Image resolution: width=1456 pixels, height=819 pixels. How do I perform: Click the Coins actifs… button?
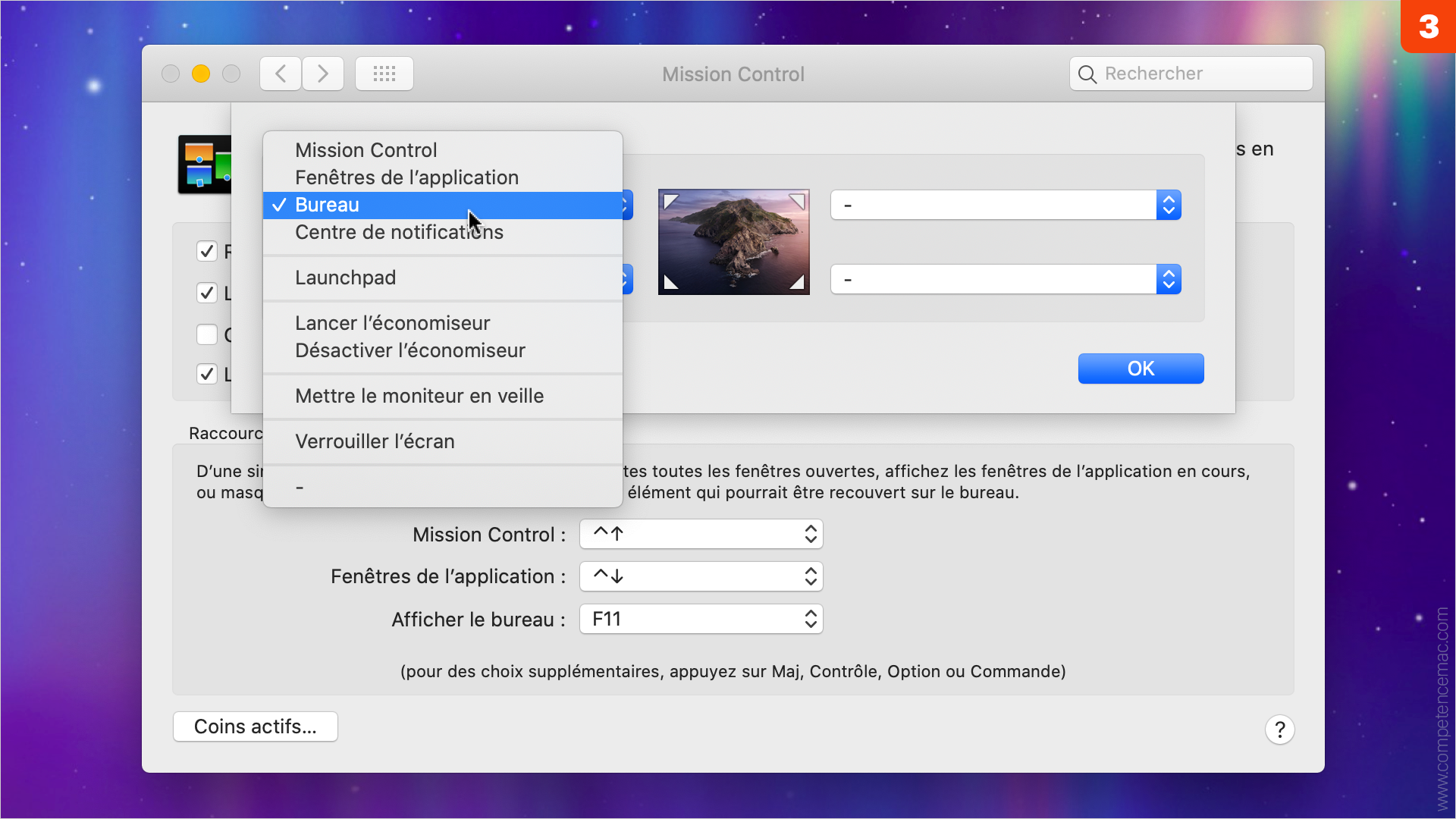(x=256, y=726)
